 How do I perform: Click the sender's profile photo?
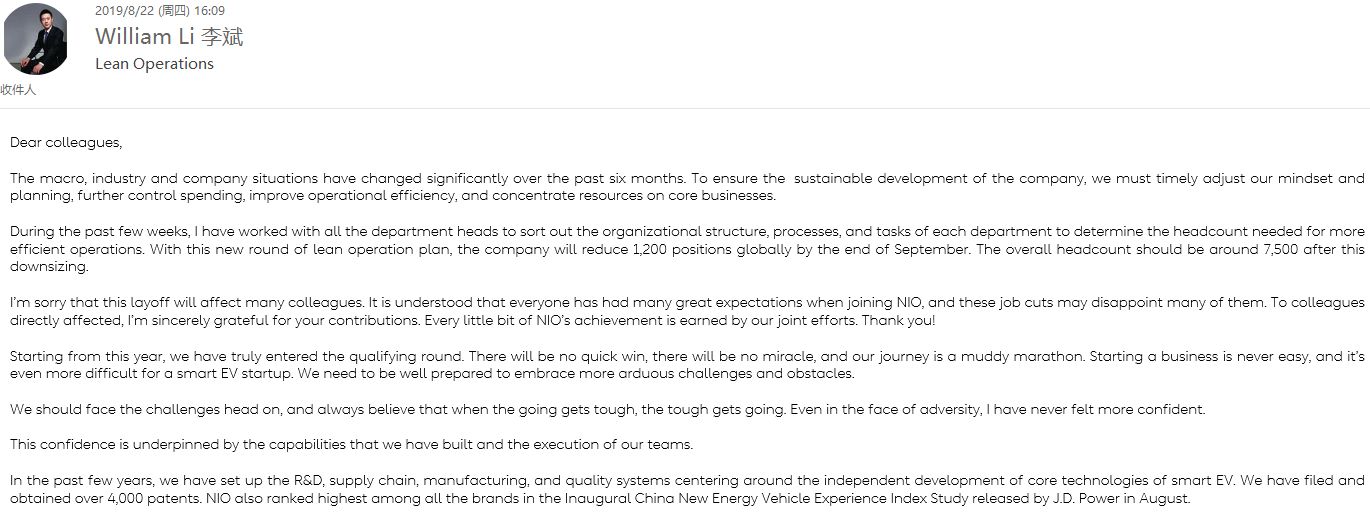point(36,39)
